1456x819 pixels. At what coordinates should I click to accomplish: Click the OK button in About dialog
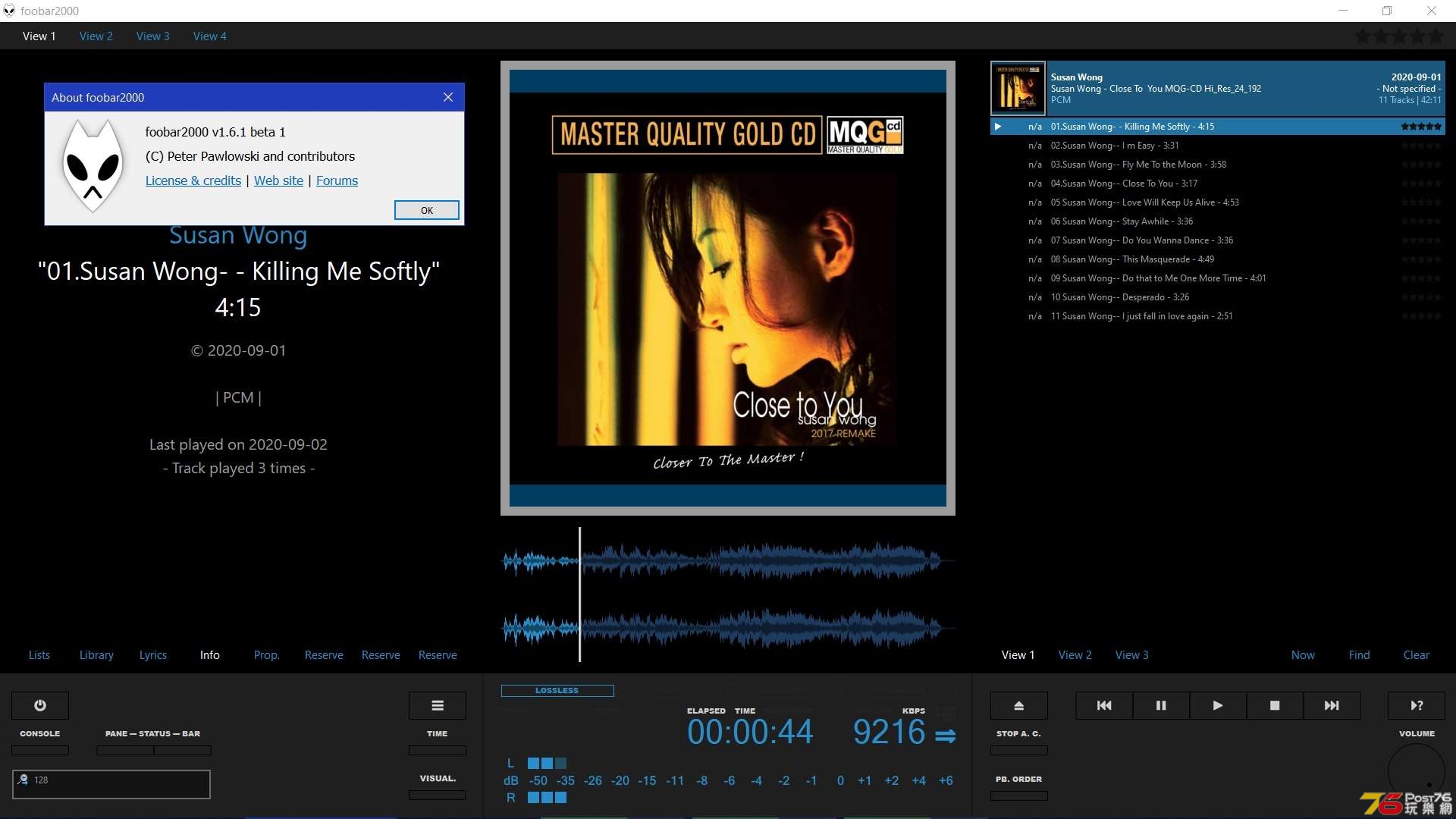pyautogui.click(x=427, y=210)
